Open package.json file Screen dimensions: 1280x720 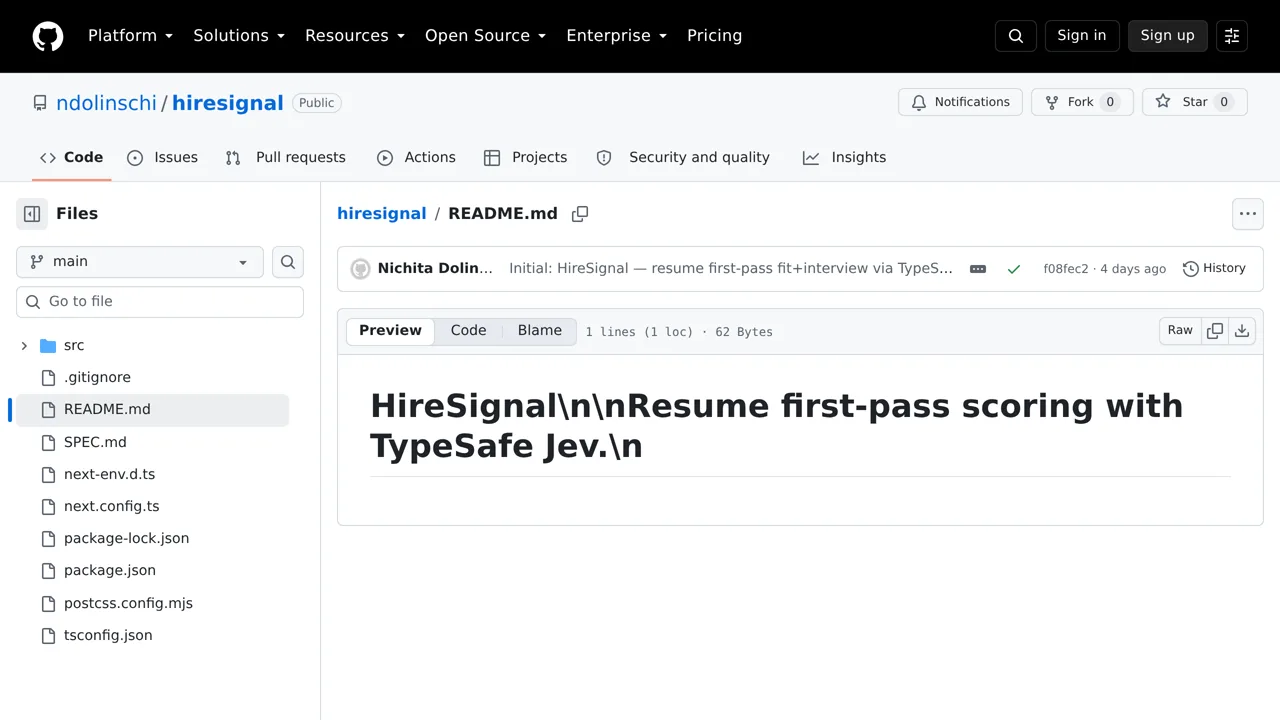[x=110, y=571]
